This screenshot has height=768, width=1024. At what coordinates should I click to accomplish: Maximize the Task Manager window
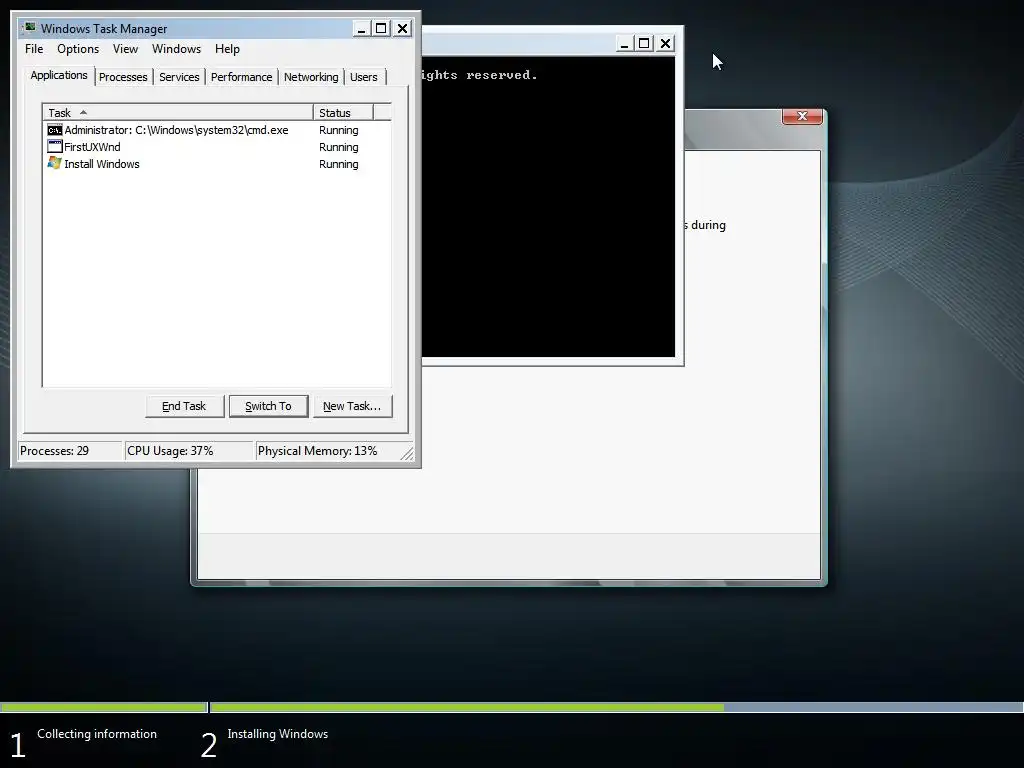click(x=381, y=29)
